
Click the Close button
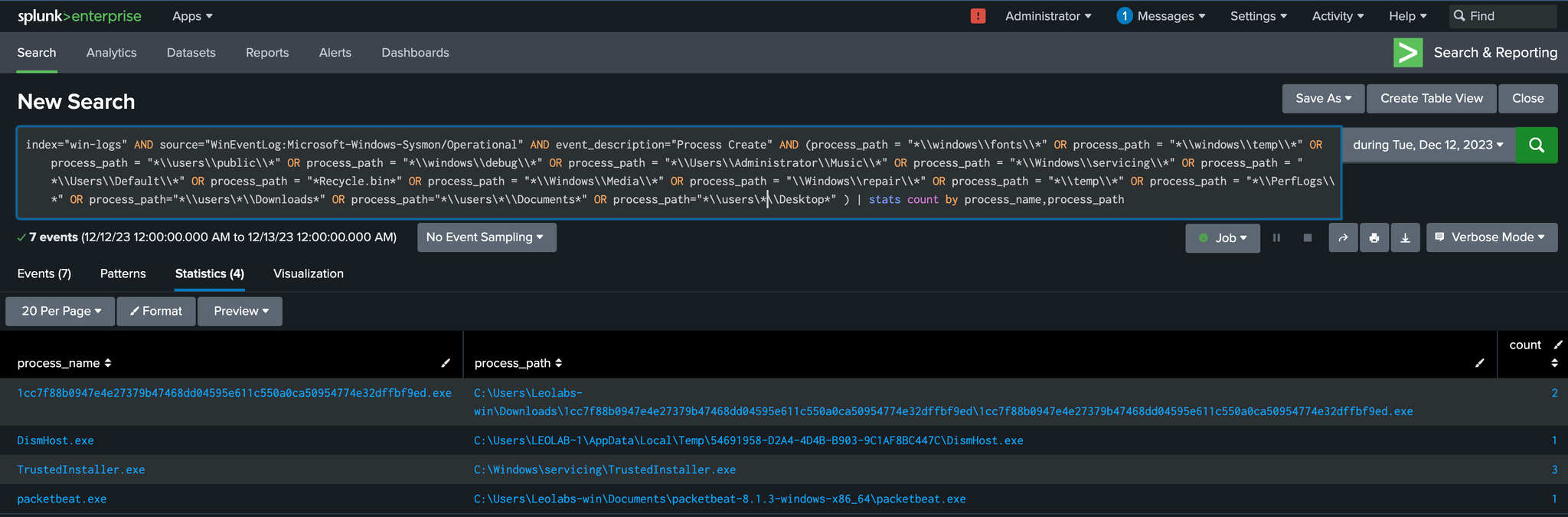click(x=1528, y=99)
